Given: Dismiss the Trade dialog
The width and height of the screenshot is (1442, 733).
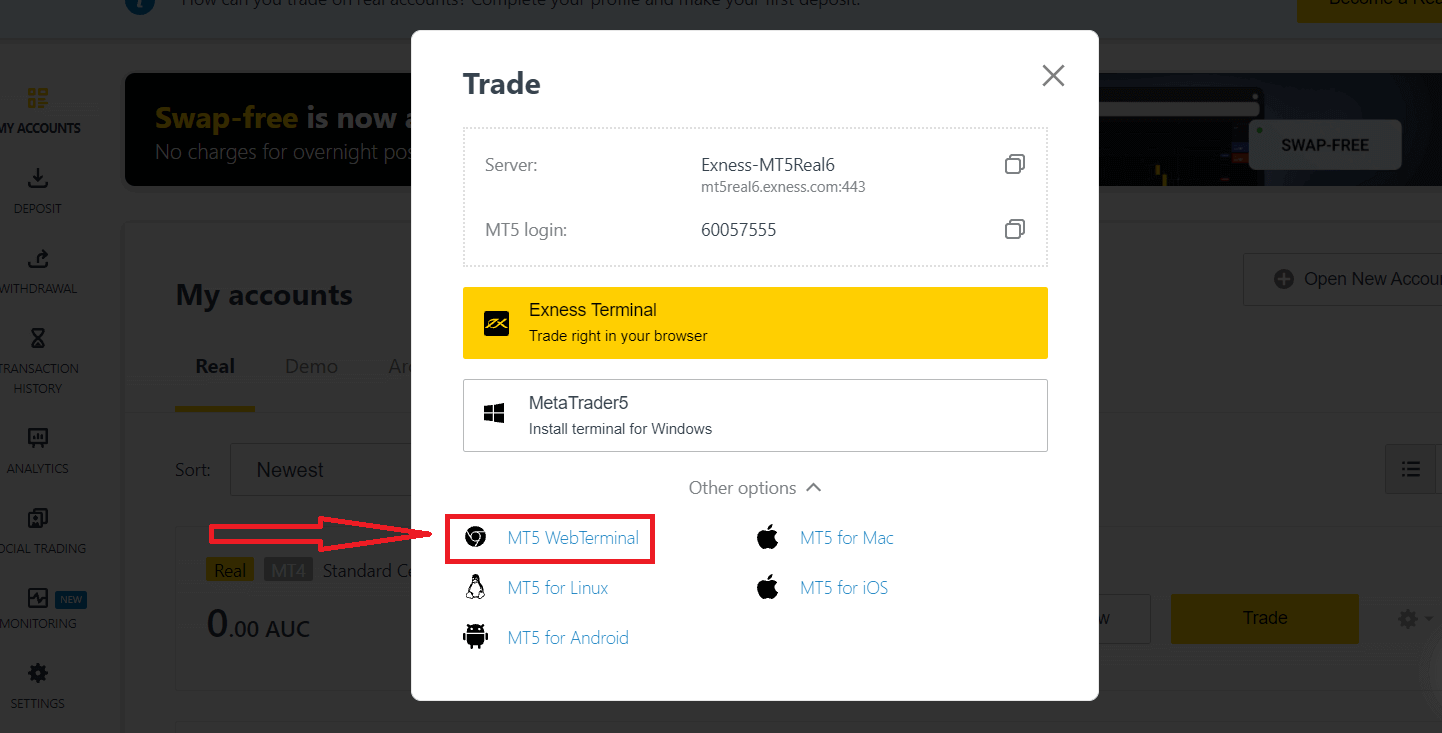Looking at the screenshot, I should (x=1053, y=75).
